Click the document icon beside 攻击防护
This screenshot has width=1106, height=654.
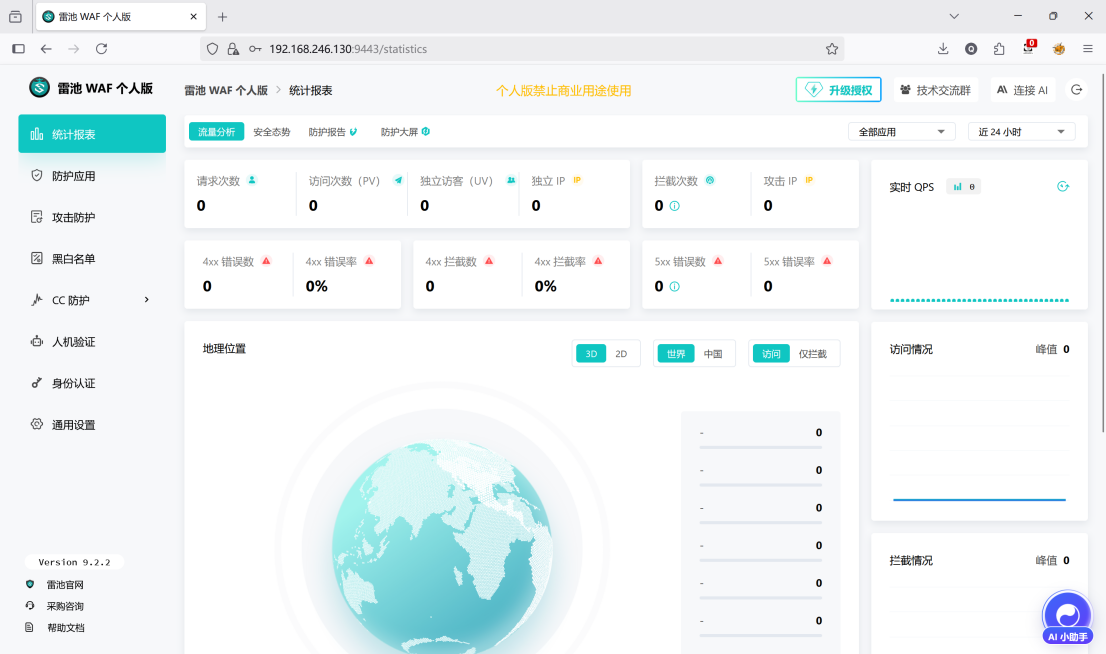[37, 217]
